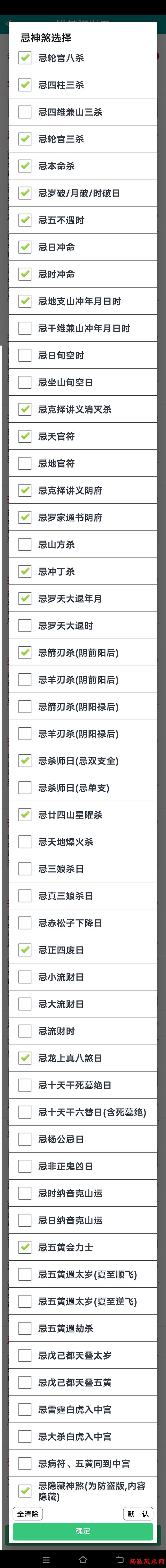This screenshot has width=166, height=1568.
Task: Enable the 忌天地燥火杀 checkbox
Action: (25, 841)
